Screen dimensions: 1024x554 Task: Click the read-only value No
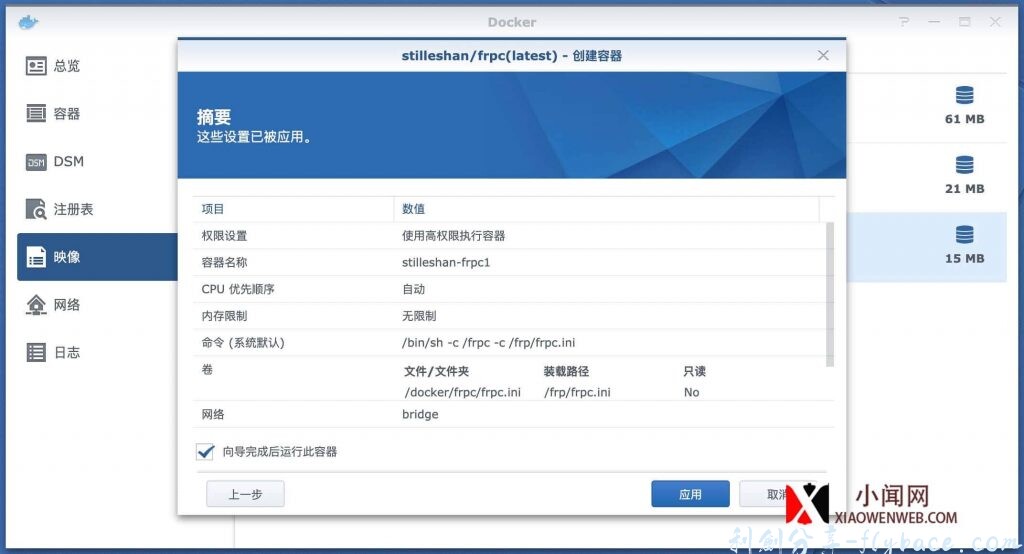692,392
